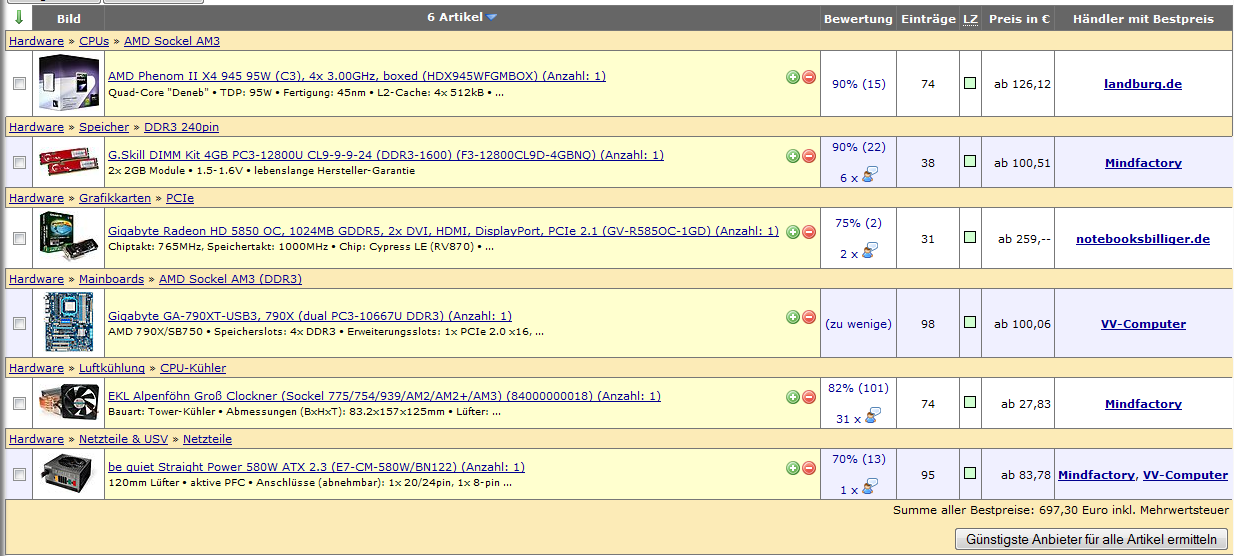The height and width of the screenshot is (556, 1234).
Task: Visit notebooksbilliger.de retailer link
Action: click(x=1143, y=239)
